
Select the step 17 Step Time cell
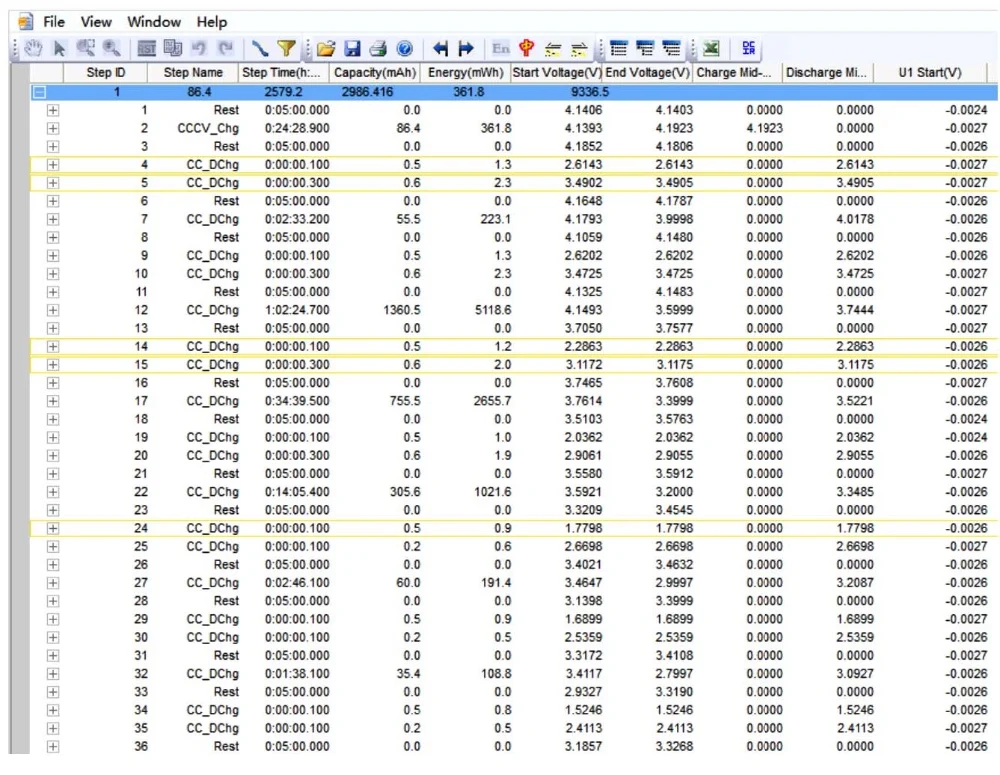(297, 401)
